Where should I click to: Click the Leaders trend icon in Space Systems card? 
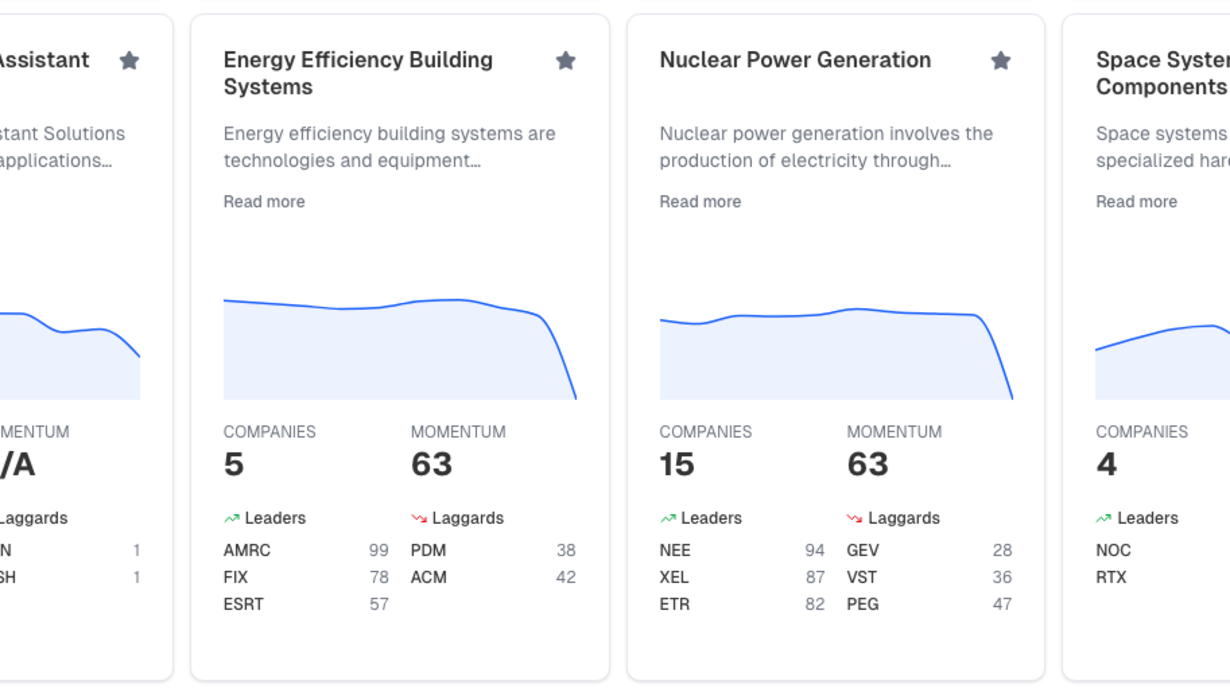click(1104, 518)
